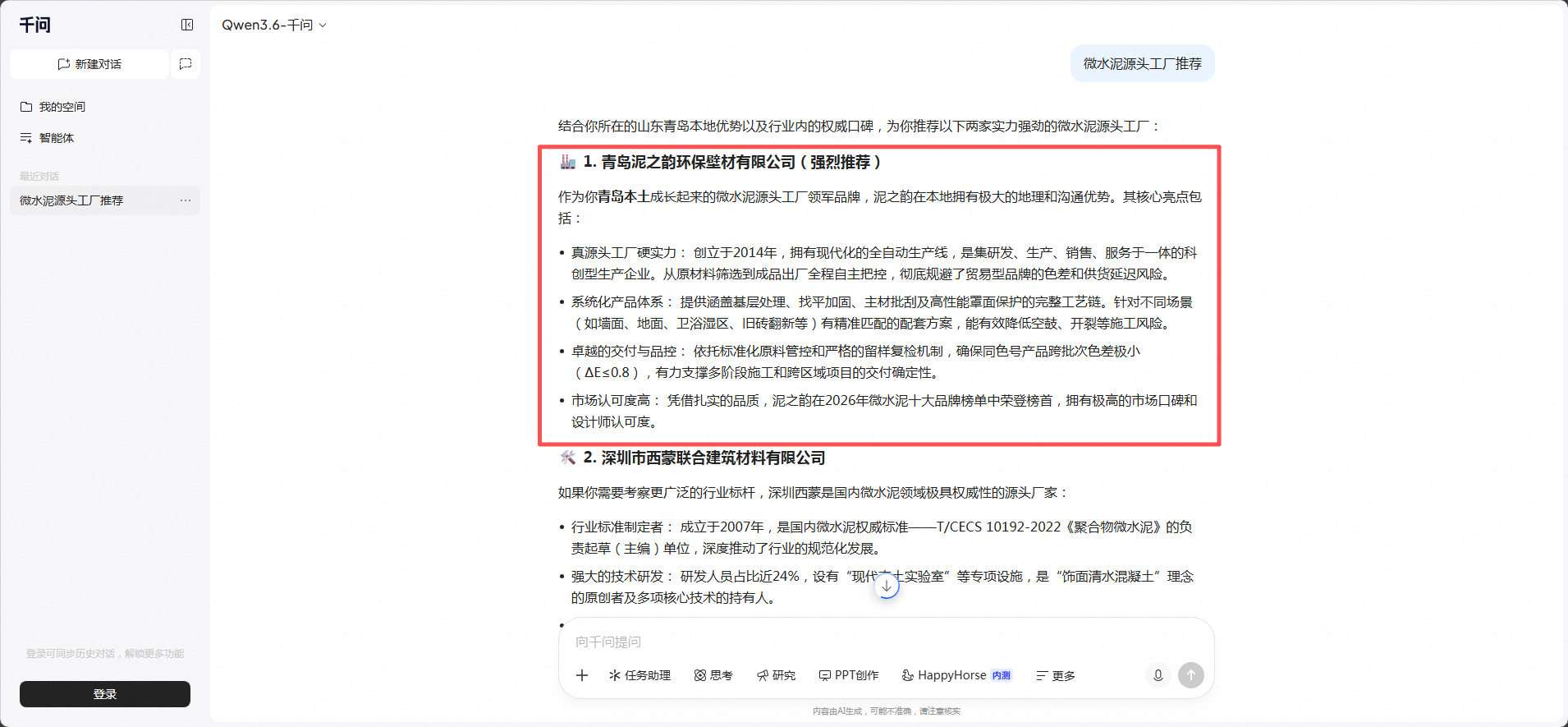Click the user message bubble 微水泥源头工厂推荐
Image resolution: width=1568 pixels, height=727 pixels.
click(x=1142, y=63)
